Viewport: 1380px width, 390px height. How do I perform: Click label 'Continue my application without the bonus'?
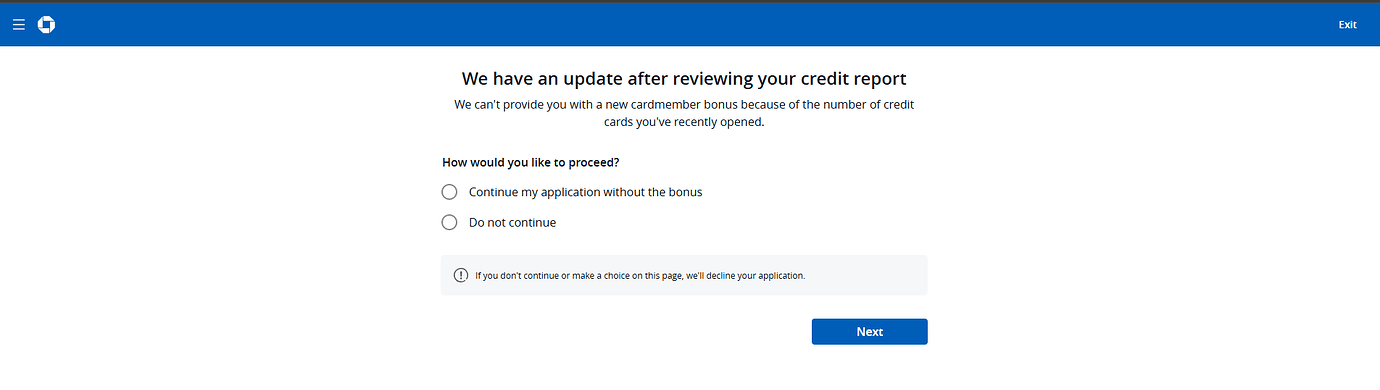click(585, 192)
